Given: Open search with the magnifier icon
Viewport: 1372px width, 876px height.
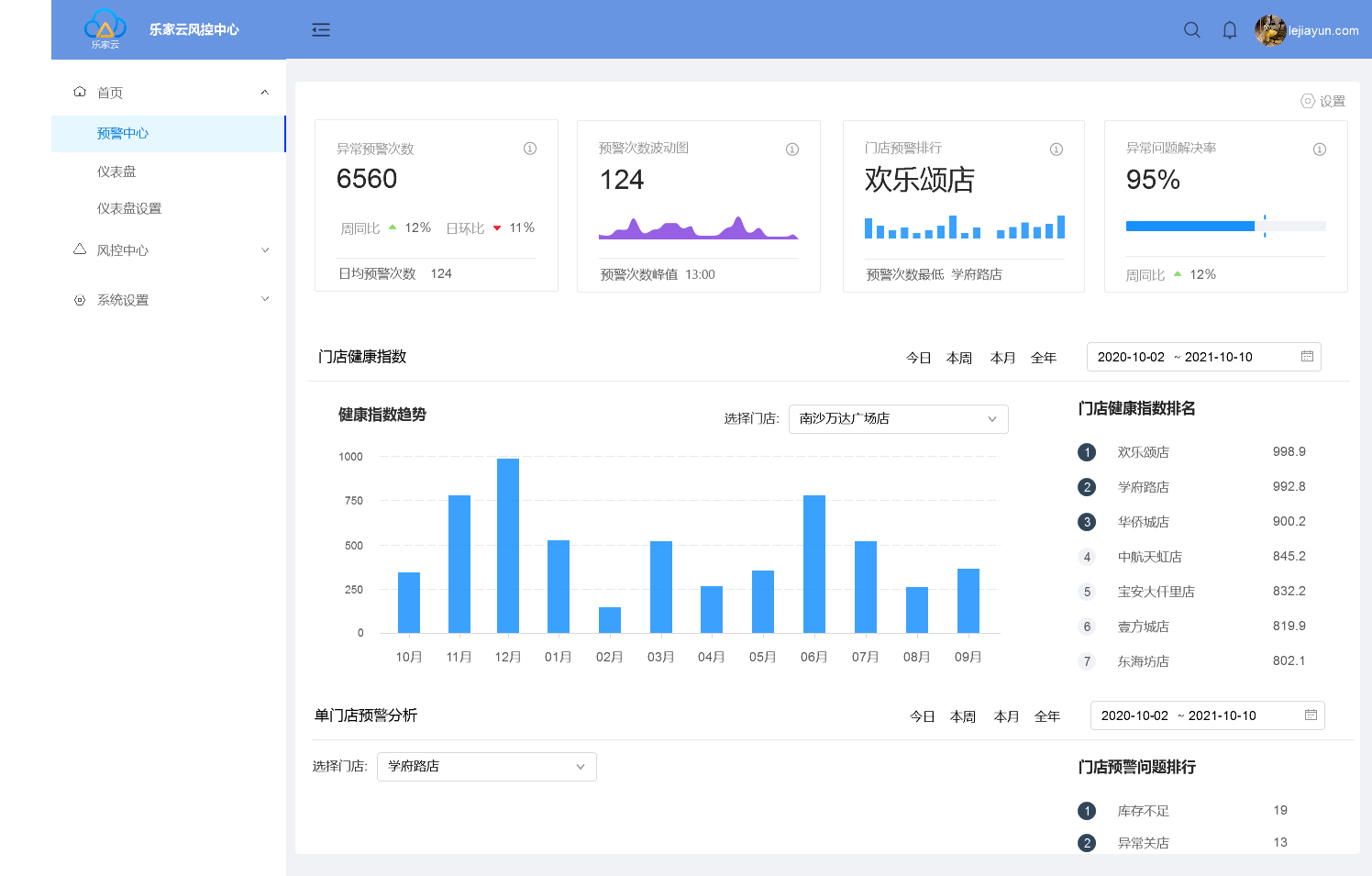Looking at the screenshot, I should point(1192,30).
